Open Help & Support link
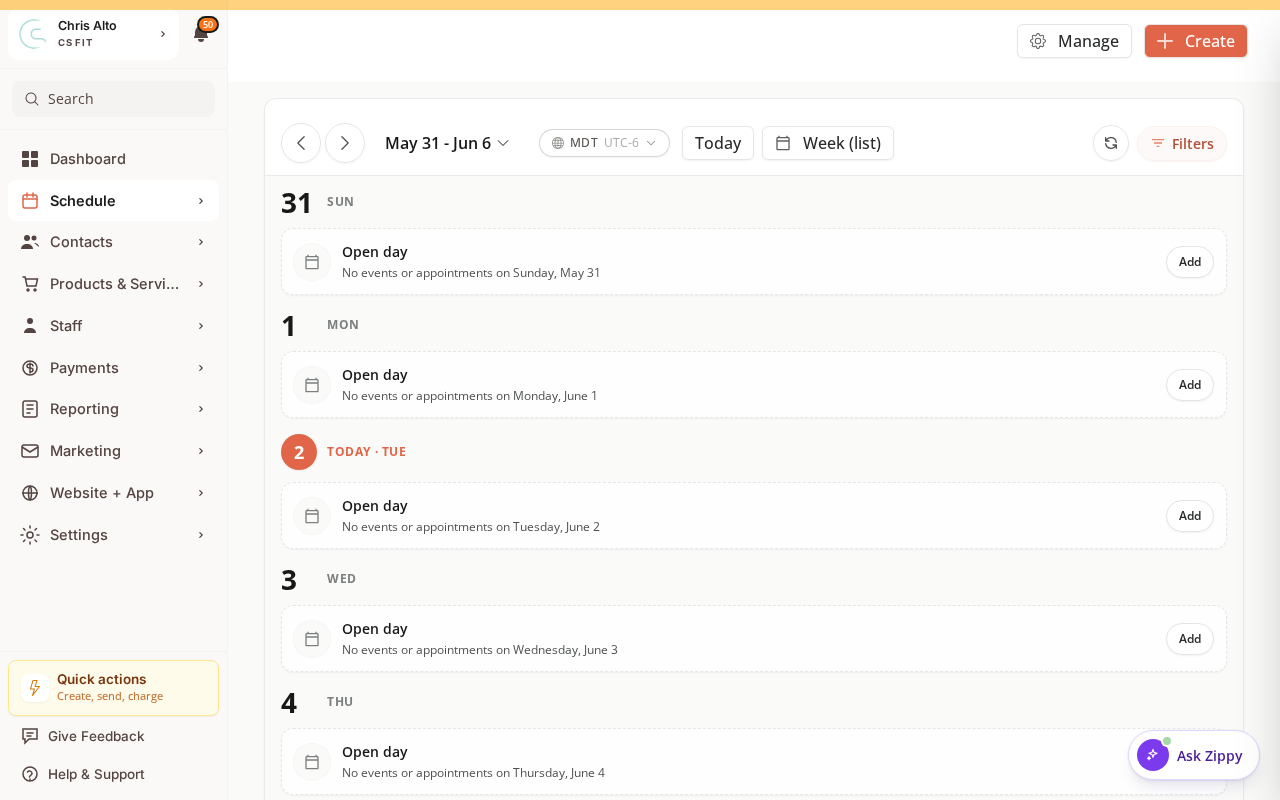 (x=96, y=774)
